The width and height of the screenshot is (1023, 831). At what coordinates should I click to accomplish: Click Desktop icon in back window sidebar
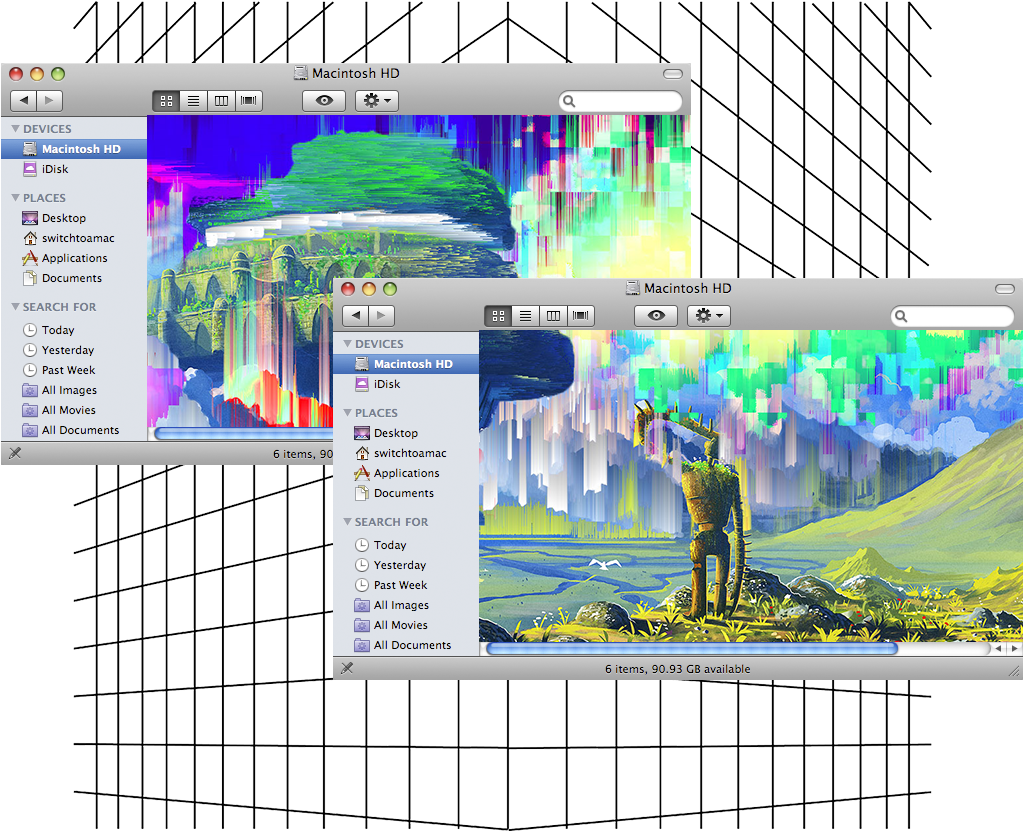[29, 218]
